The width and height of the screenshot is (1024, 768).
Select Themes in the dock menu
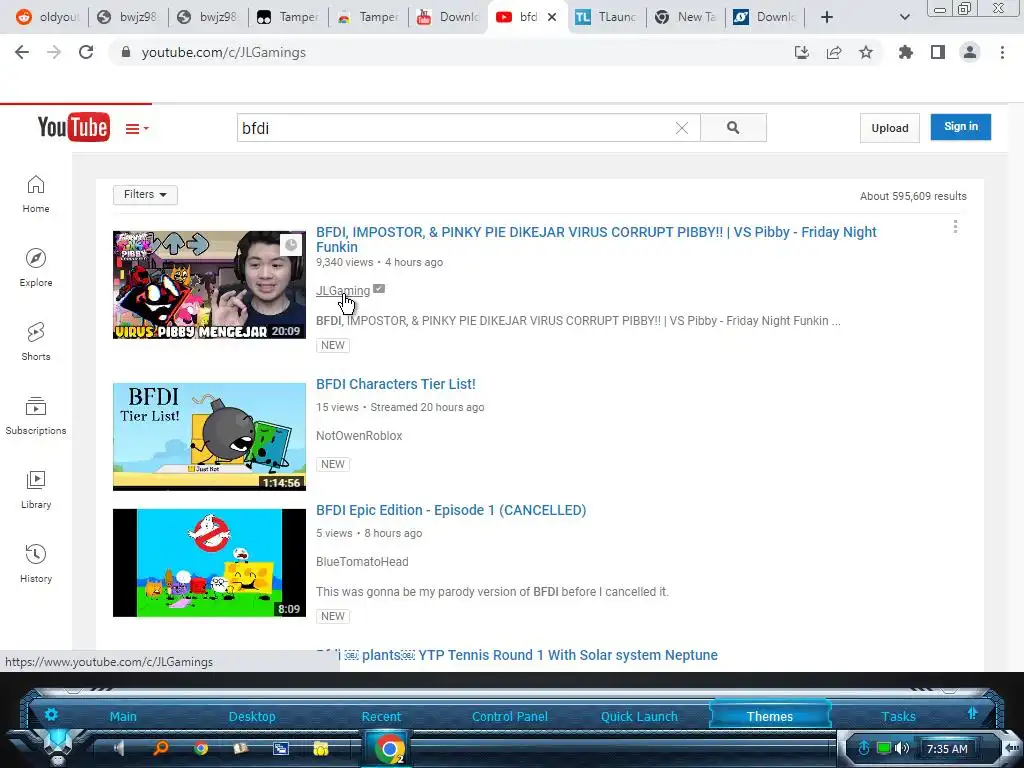[769, 716]
